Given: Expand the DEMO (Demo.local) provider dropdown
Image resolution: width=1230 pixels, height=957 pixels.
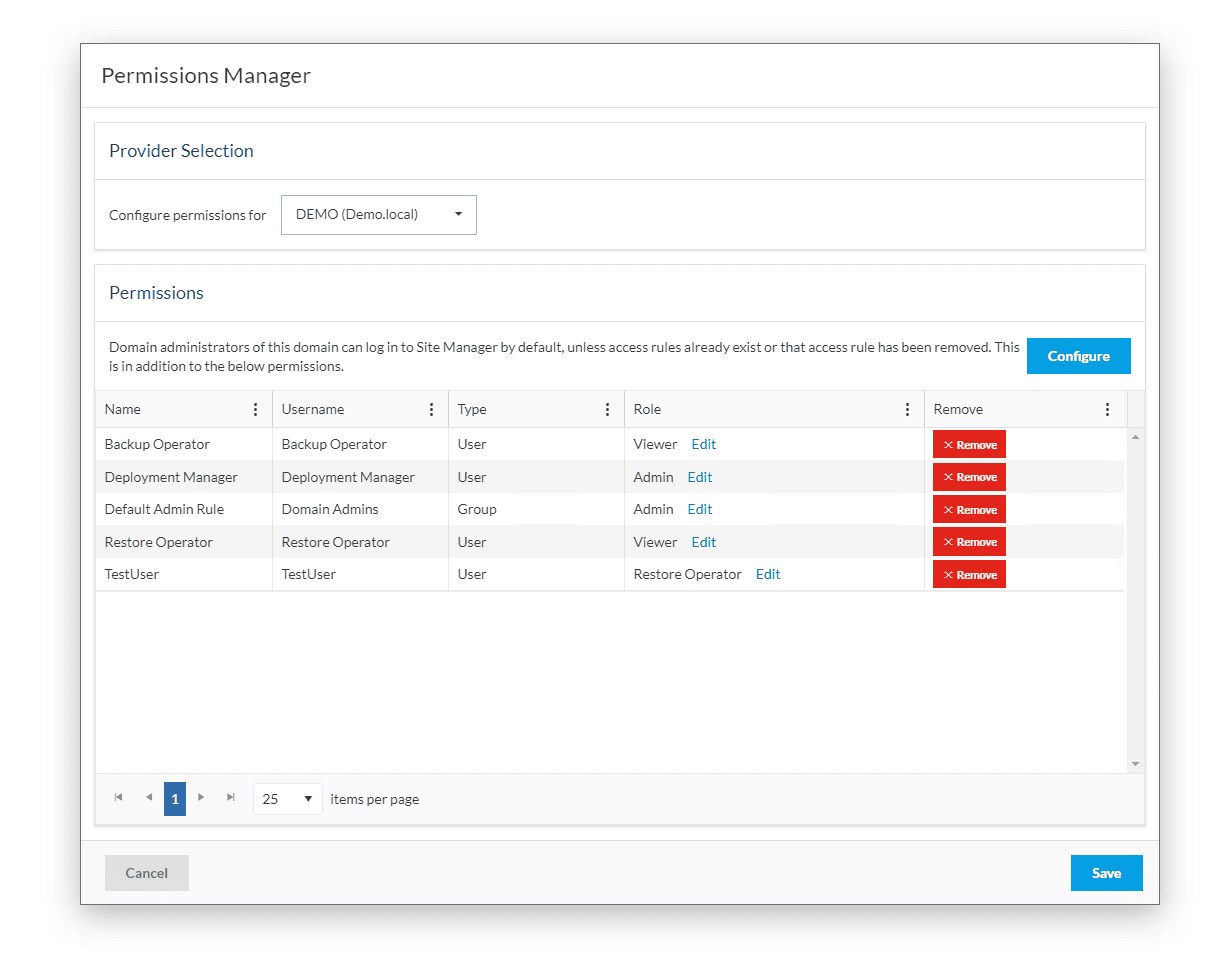Looking at the screenshot, I should 378,215.
